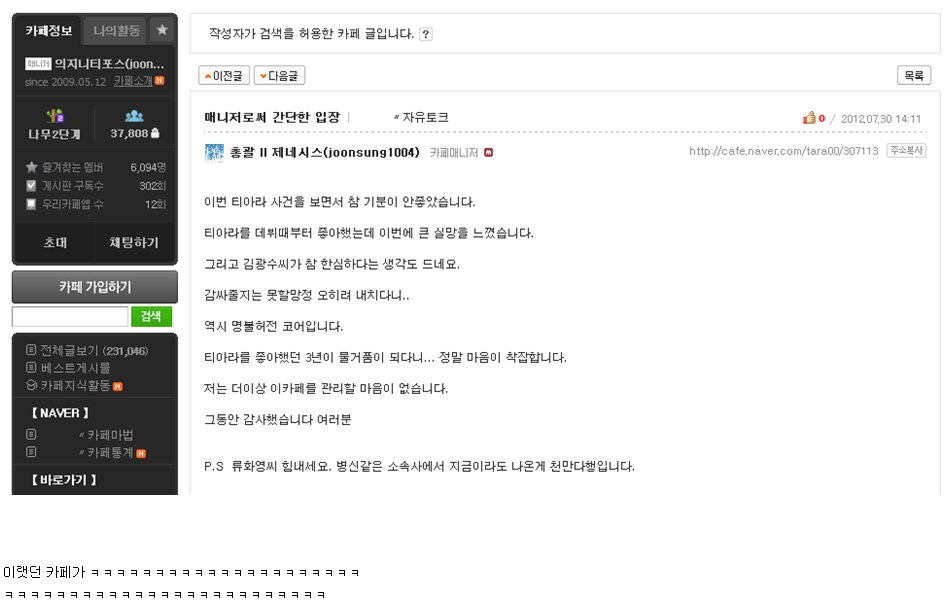The height and width of the screenshot is (616, 945).
Task: Click the 즐겨찾는 멤버 star
Action: [31, 167]
